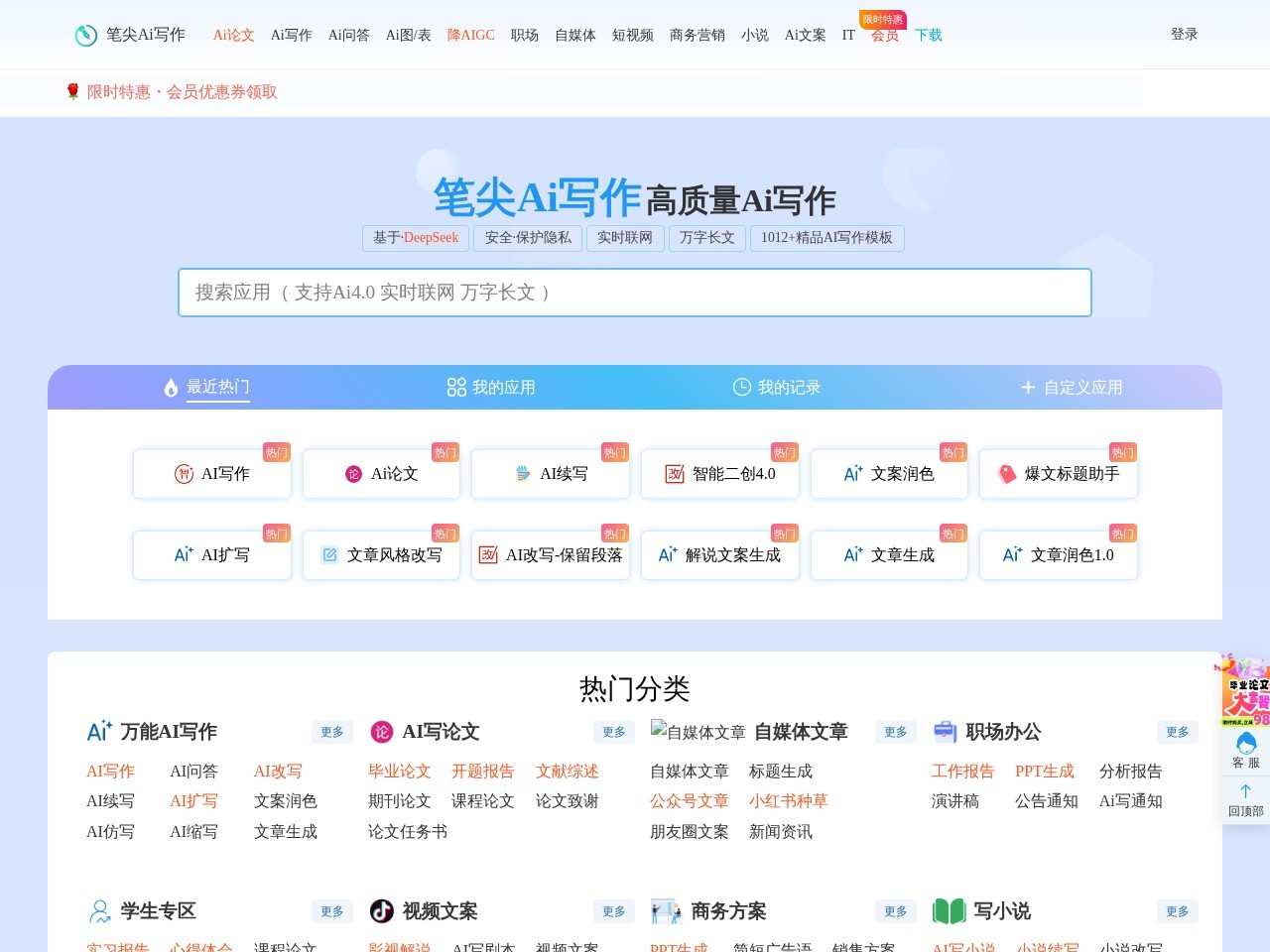Screen dimensions: 1270x952
Task: Click the 登录 login link
Action: 1185,34
